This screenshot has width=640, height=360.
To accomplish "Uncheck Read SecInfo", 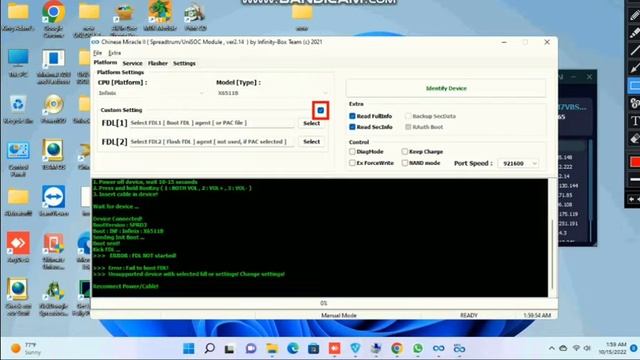I will click(x=352, y=127).
